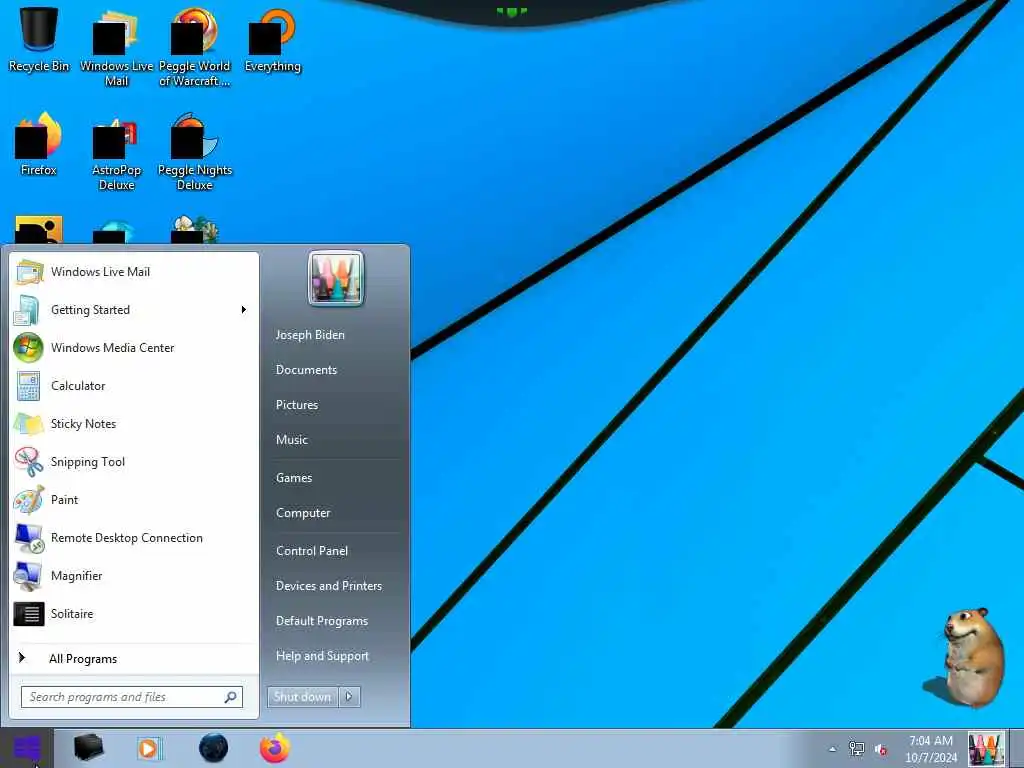Click the Solitaire icon in Start menu
The width and height of the screenshot is (1024, 768).
[x=29, y=614]
